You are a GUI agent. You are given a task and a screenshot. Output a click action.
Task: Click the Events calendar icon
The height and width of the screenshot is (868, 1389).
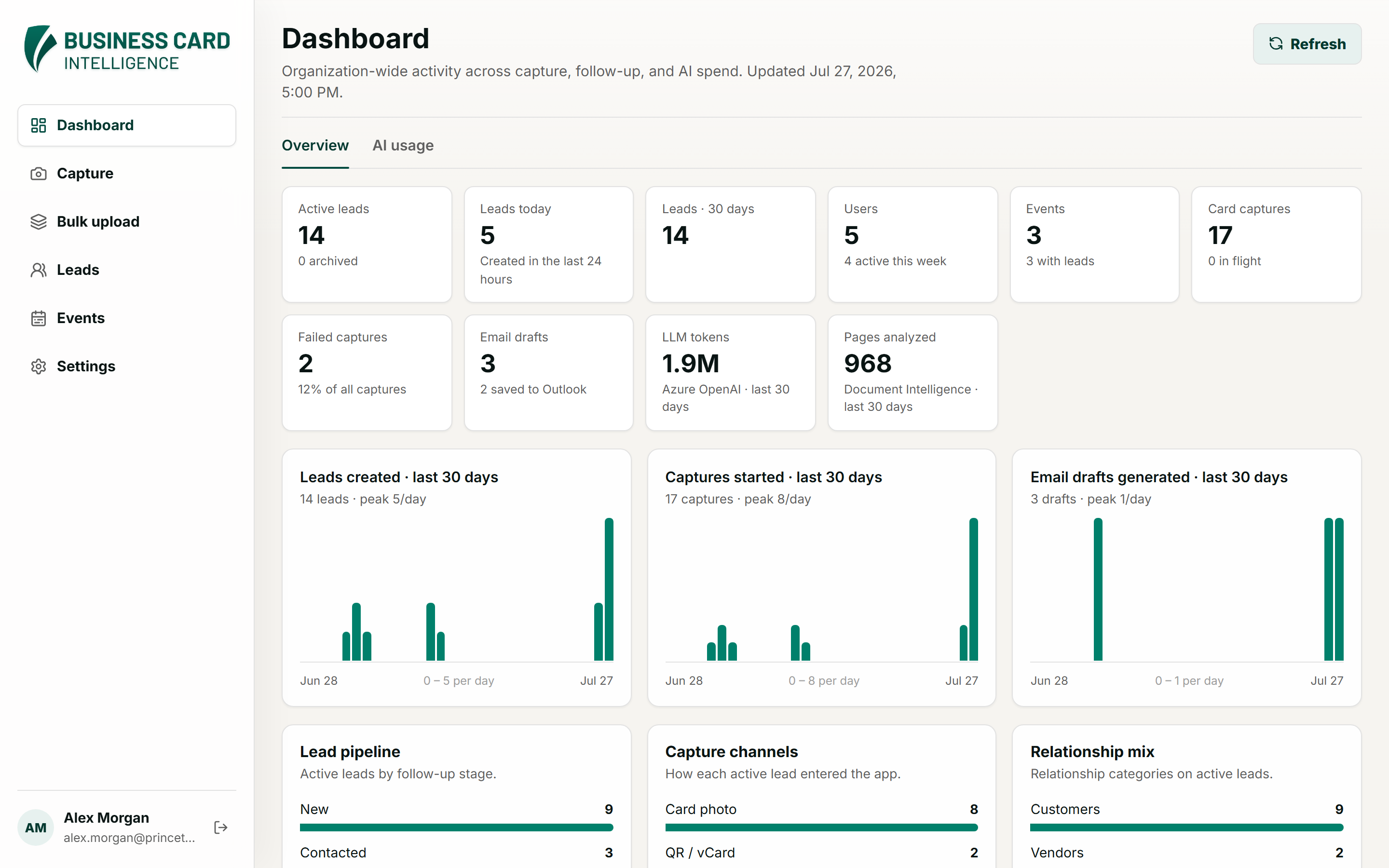39,318
